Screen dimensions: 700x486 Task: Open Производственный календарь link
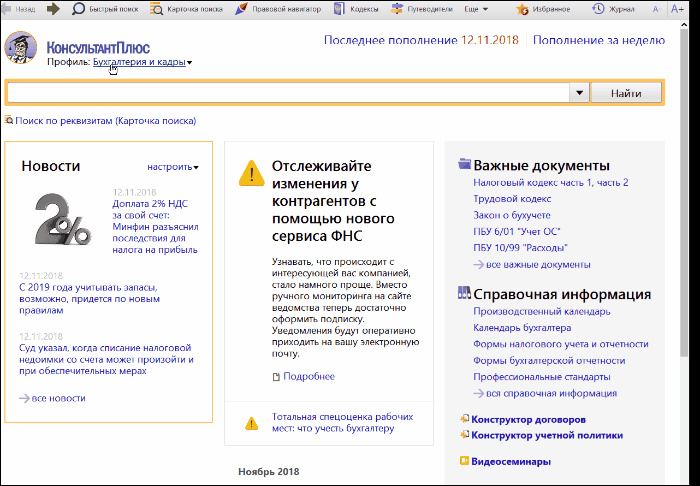coord(542,312)
